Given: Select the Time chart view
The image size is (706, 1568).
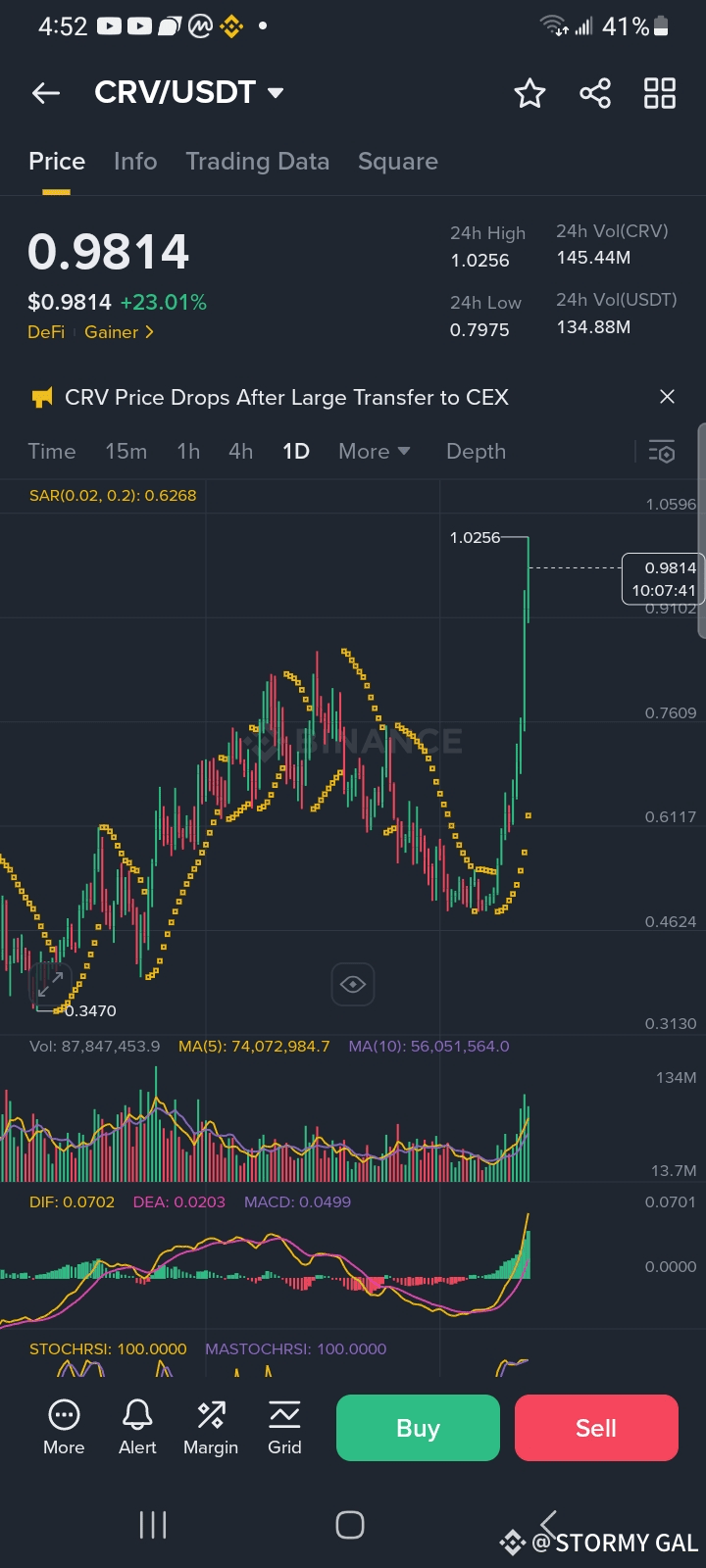Looking at the screenshot, I should coord(52,451).
